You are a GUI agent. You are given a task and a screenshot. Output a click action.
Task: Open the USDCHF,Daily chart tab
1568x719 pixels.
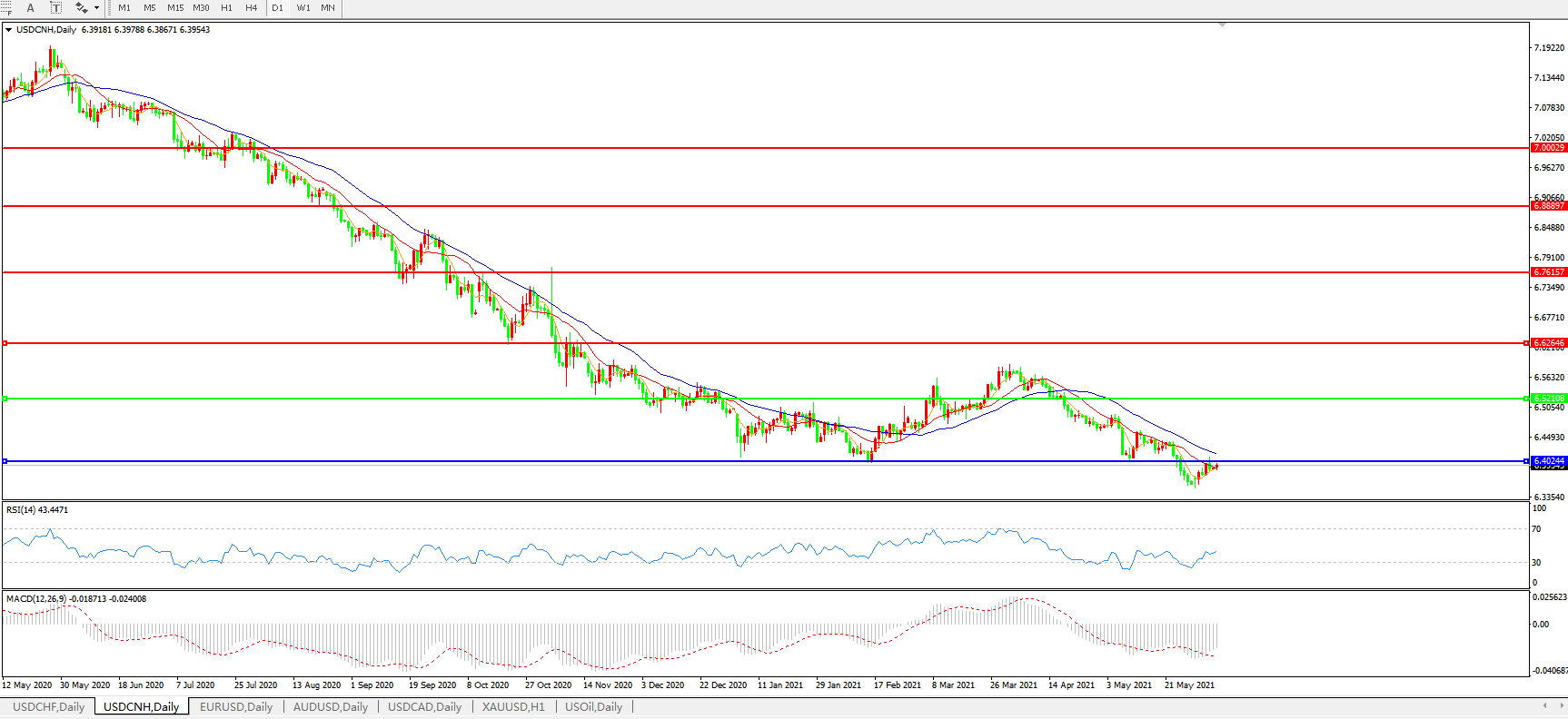pos(48,707)
